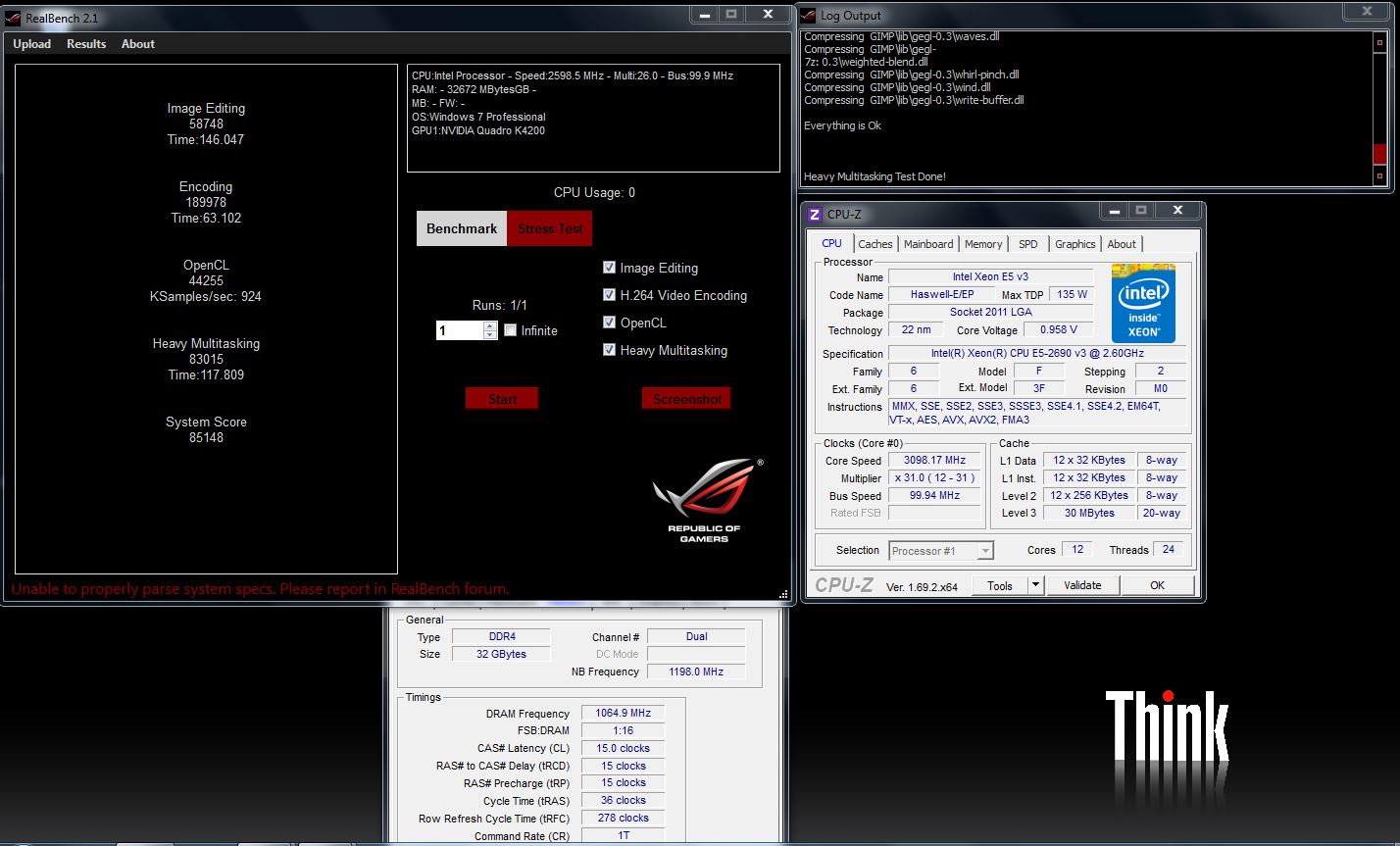Image resolution: width=1400 pixels, height=846 pixels.
Task: Click the 'Heavy Multitasking Test Done!' log line
Action: (875, 177)
